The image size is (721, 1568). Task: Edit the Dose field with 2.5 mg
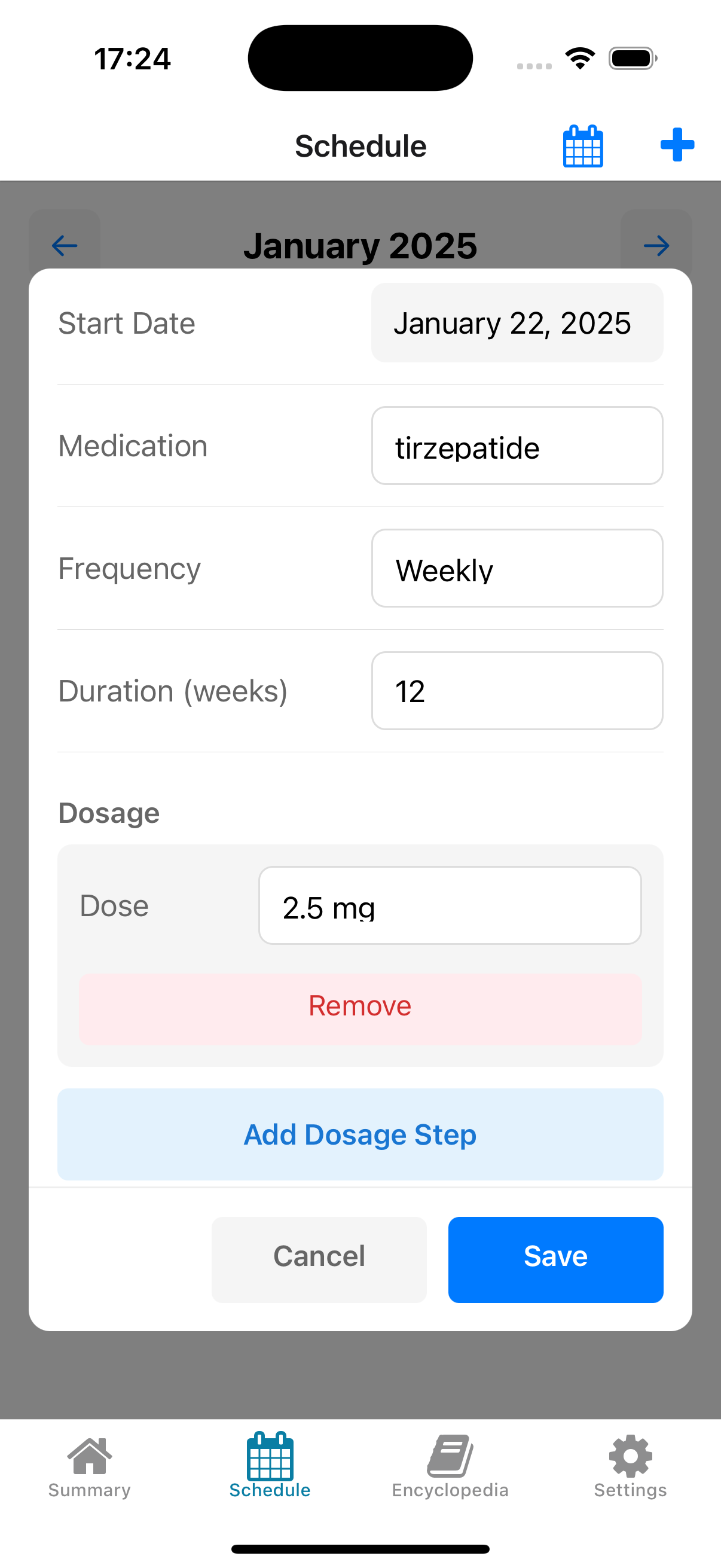pyautogui.click(x=450, y=906)
